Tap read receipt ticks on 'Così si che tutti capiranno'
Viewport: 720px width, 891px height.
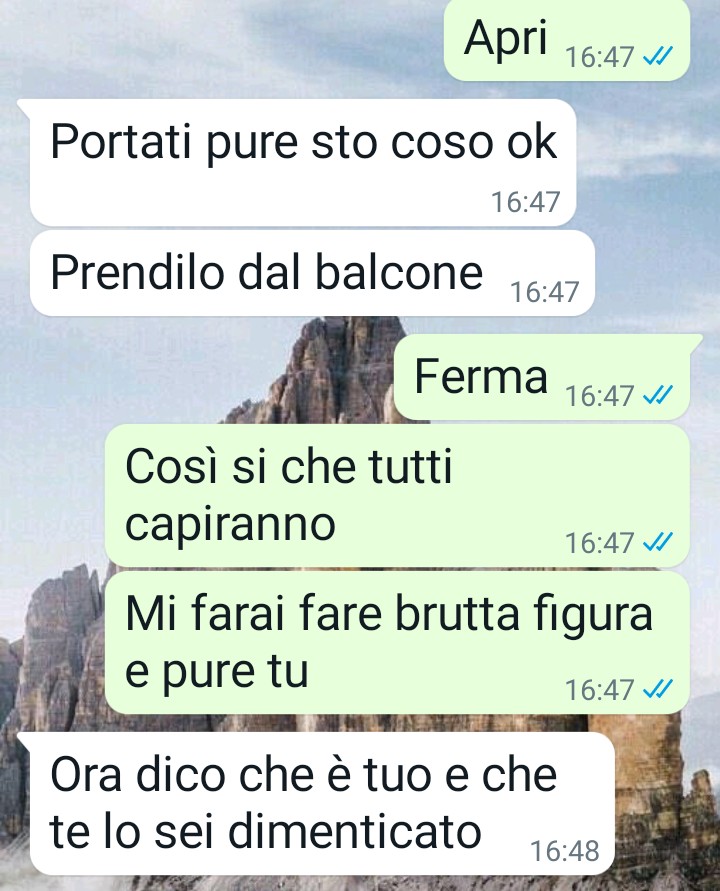[x=657, y=542]
